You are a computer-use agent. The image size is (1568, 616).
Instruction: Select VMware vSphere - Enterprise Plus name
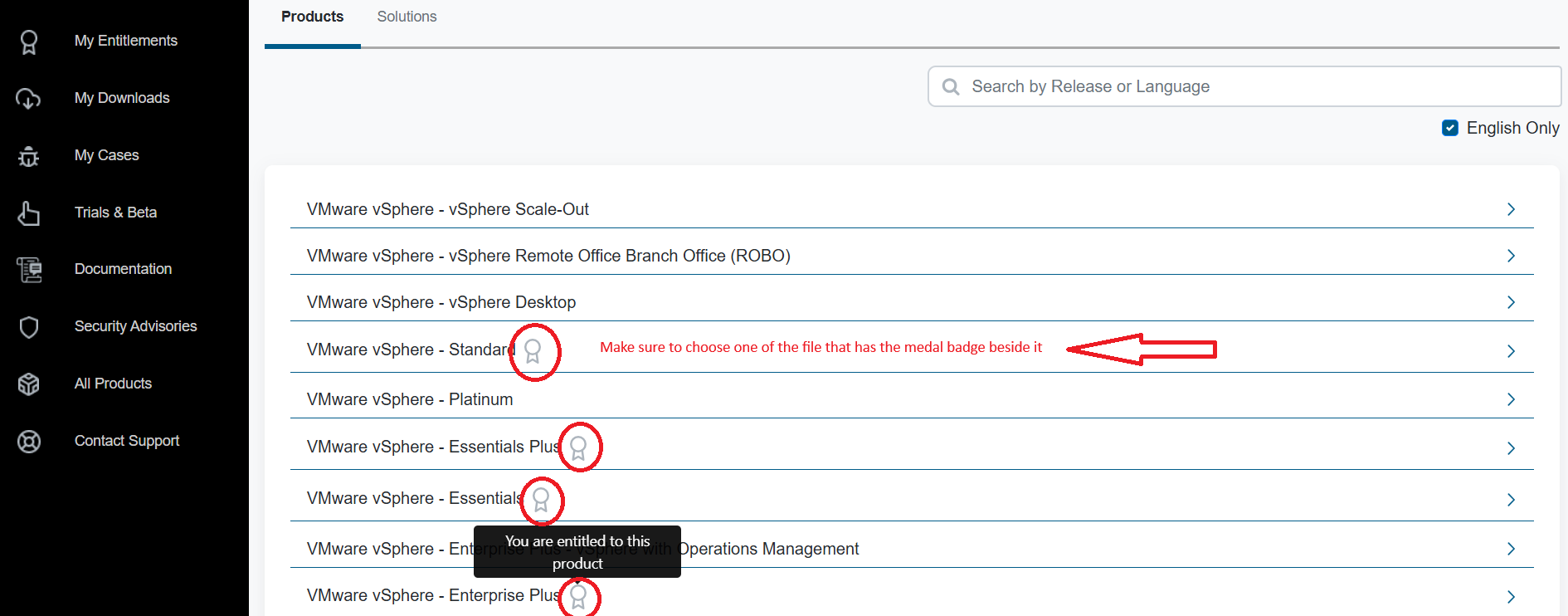[433, 595]
